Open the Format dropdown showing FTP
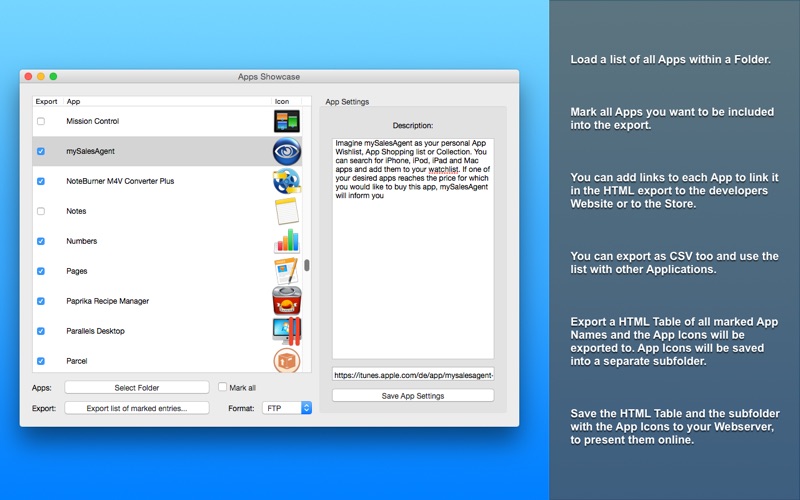The width and height of the screenshot is (800, 500). pyautogui.click(x=287, y=408)
